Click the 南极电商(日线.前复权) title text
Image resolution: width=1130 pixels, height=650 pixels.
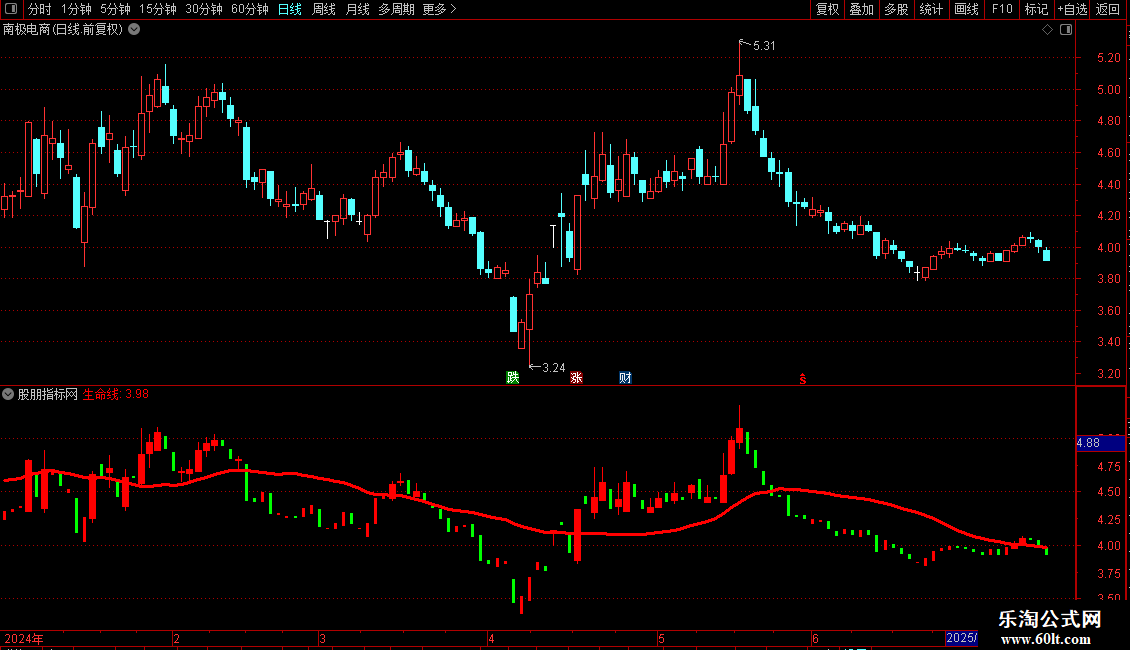point(63,30)
